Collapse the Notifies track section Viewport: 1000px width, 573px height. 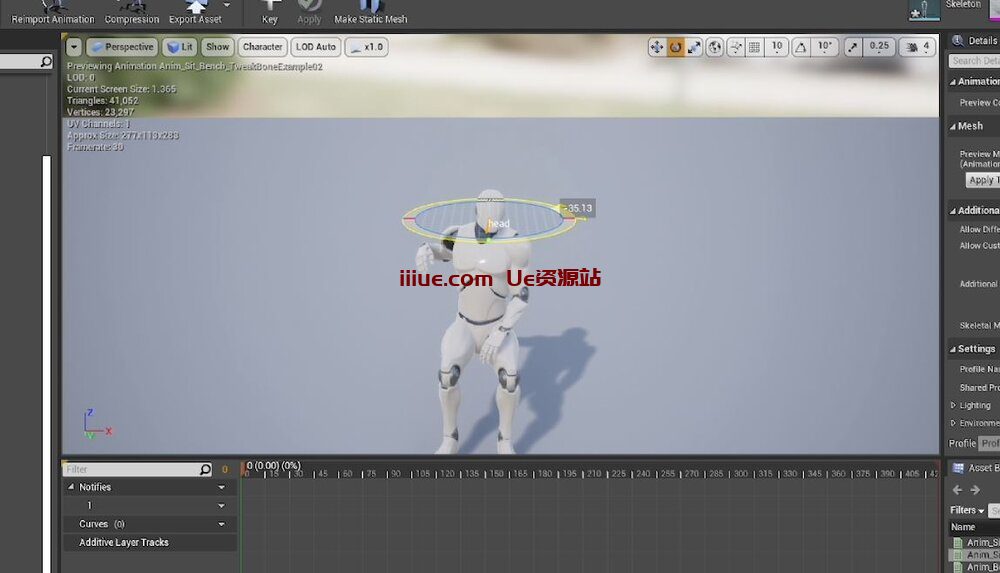[x=71, y=487]
